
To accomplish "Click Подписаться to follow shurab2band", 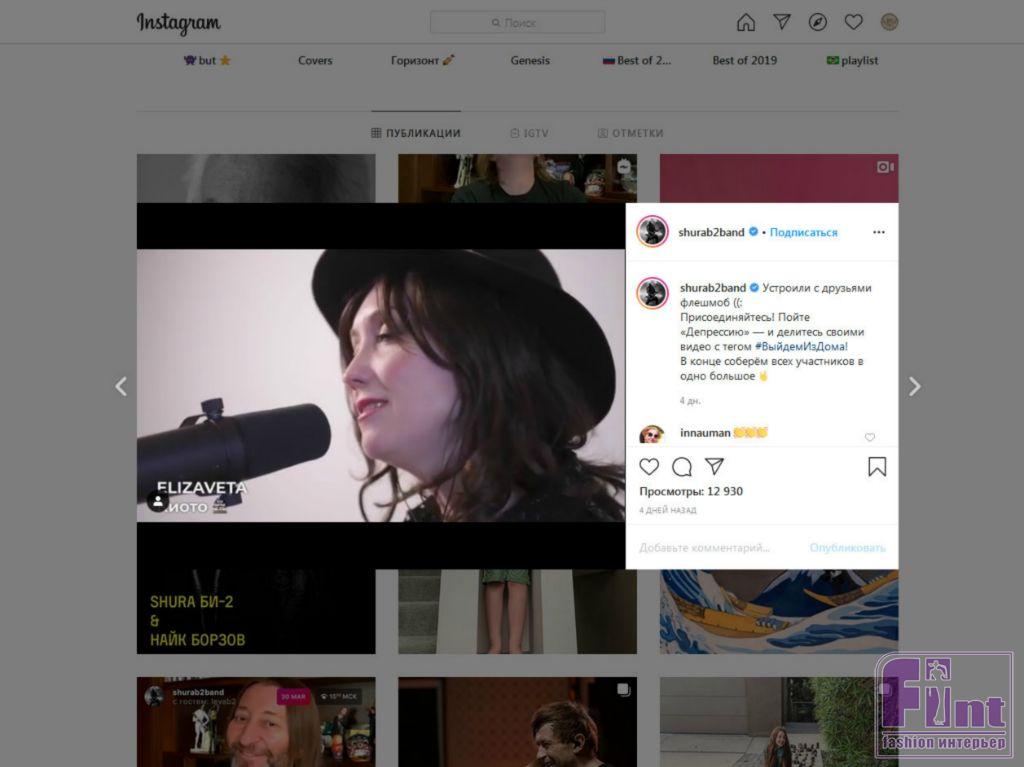I will click(x=803, y=232).
